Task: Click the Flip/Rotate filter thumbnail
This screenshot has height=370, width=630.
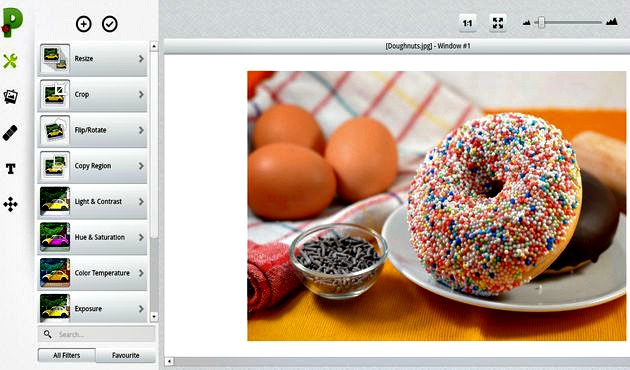Action: tap(55, 130)
